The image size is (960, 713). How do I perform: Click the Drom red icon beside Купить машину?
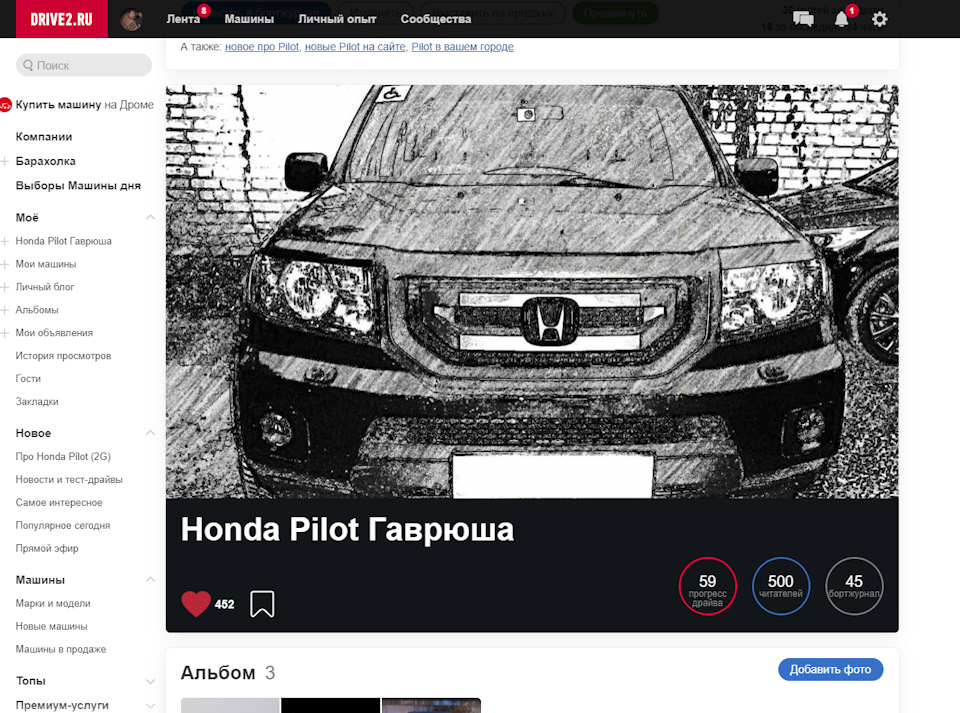[x=5, y=105]
